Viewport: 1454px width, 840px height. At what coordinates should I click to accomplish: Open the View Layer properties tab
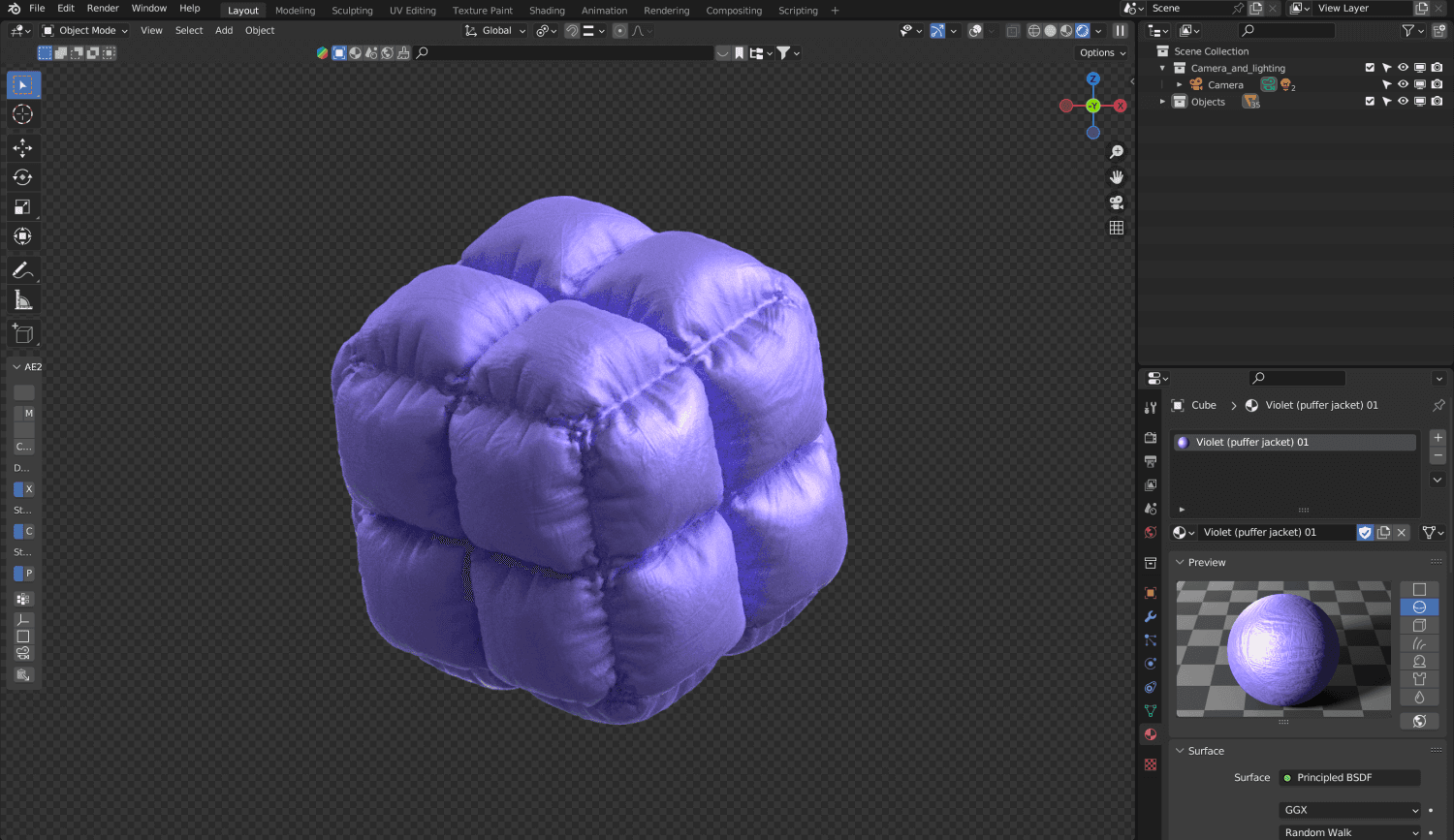pyautogui.click(x=1151, y=484)
